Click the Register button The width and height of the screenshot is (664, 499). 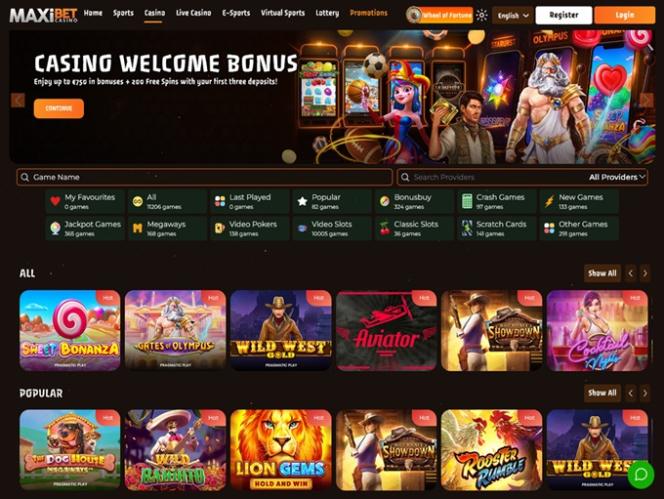coord(564,15)
